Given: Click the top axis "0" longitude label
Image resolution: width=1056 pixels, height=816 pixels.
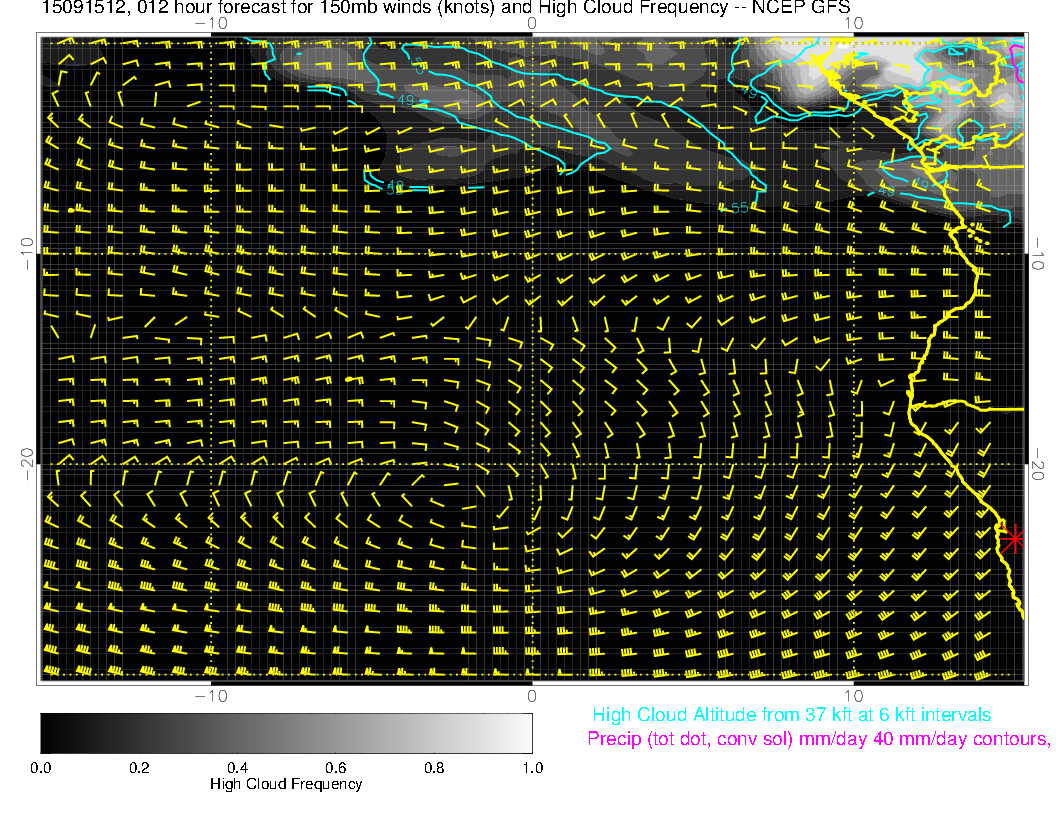Looking at the screenshot, I should pos(531,24).
